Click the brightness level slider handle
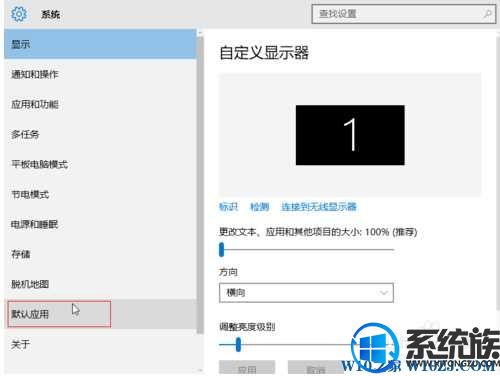This screenshot has width=500, height=376. tap(238, 345)
